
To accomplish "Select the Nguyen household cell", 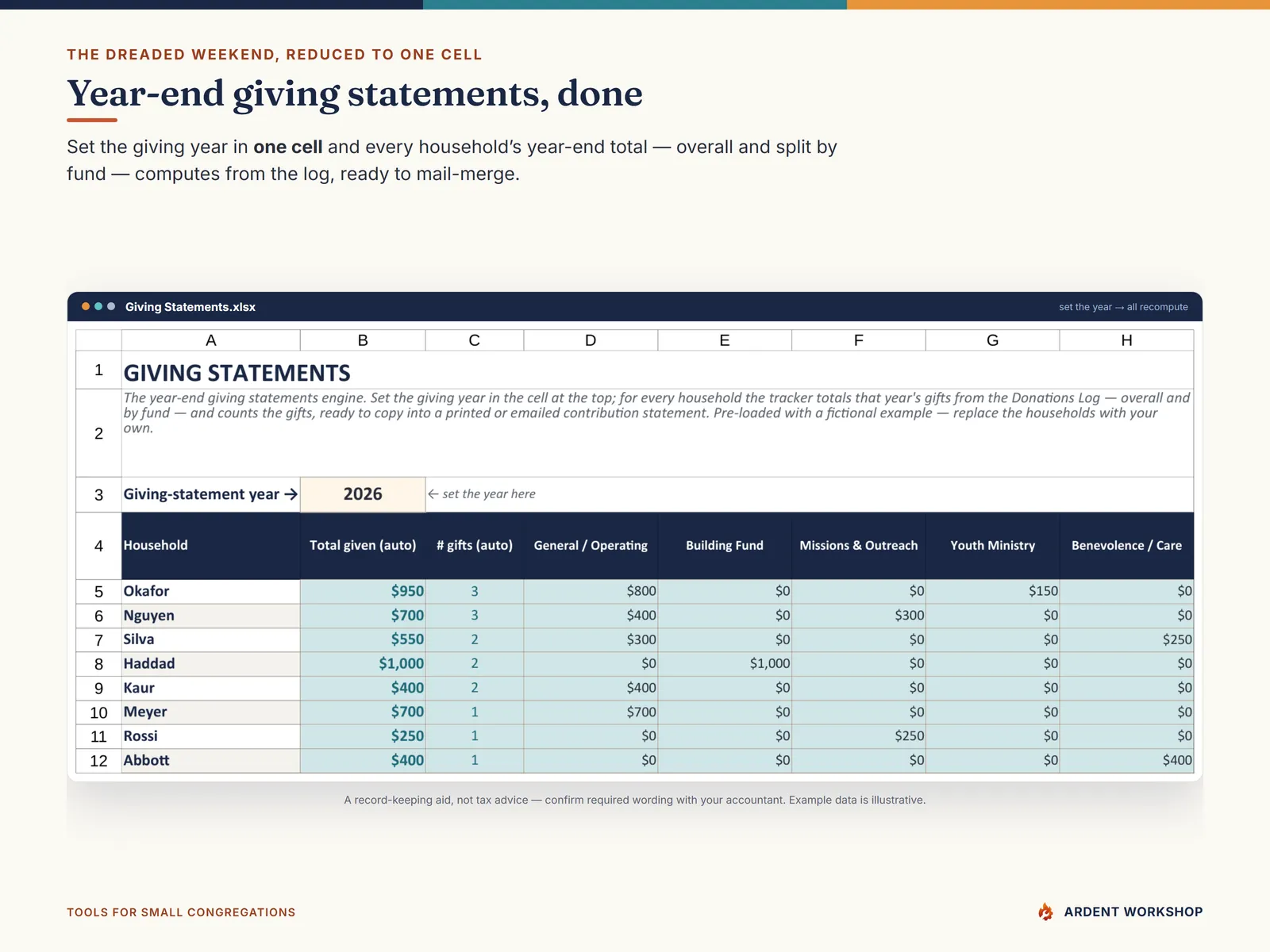I will [x=211, y=616].
